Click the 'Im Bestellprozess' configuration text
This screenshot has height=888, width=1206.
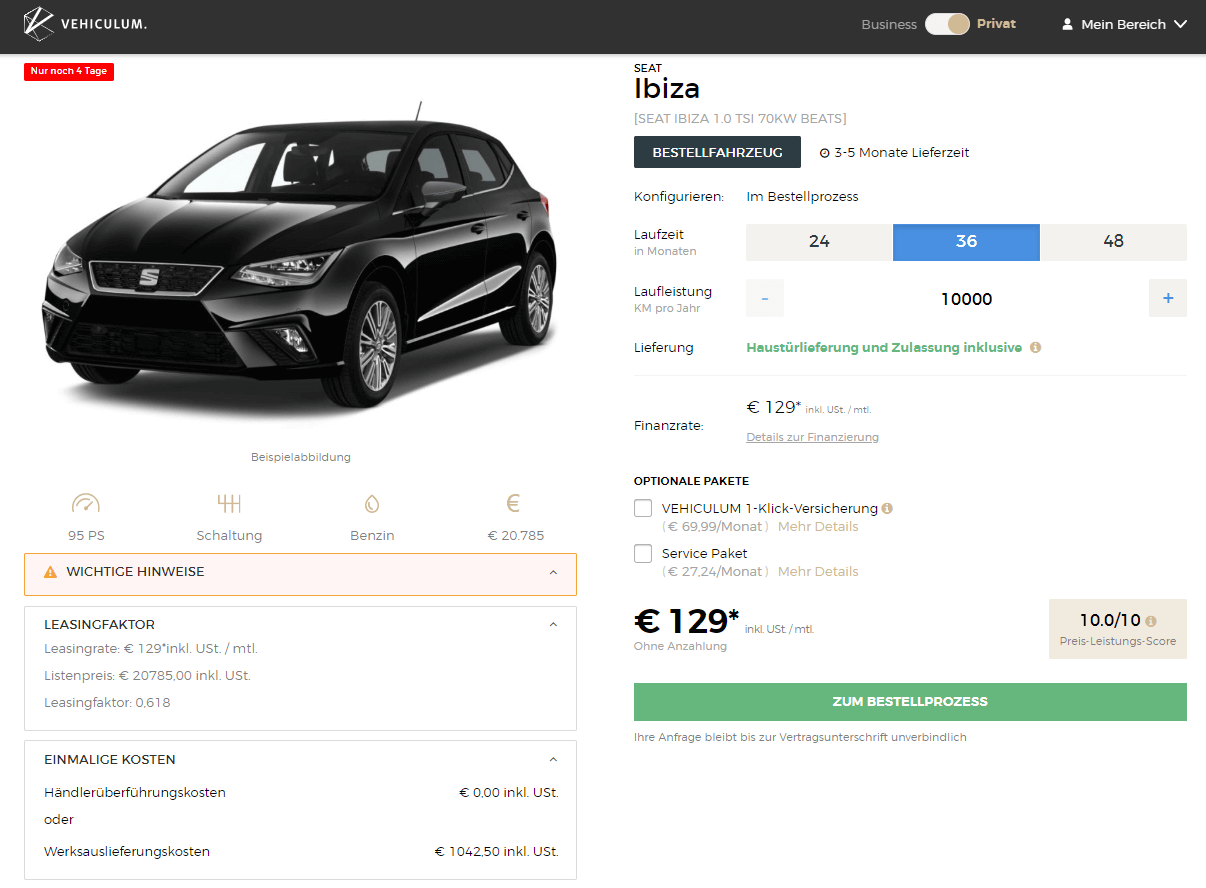(x=802, y=197)
